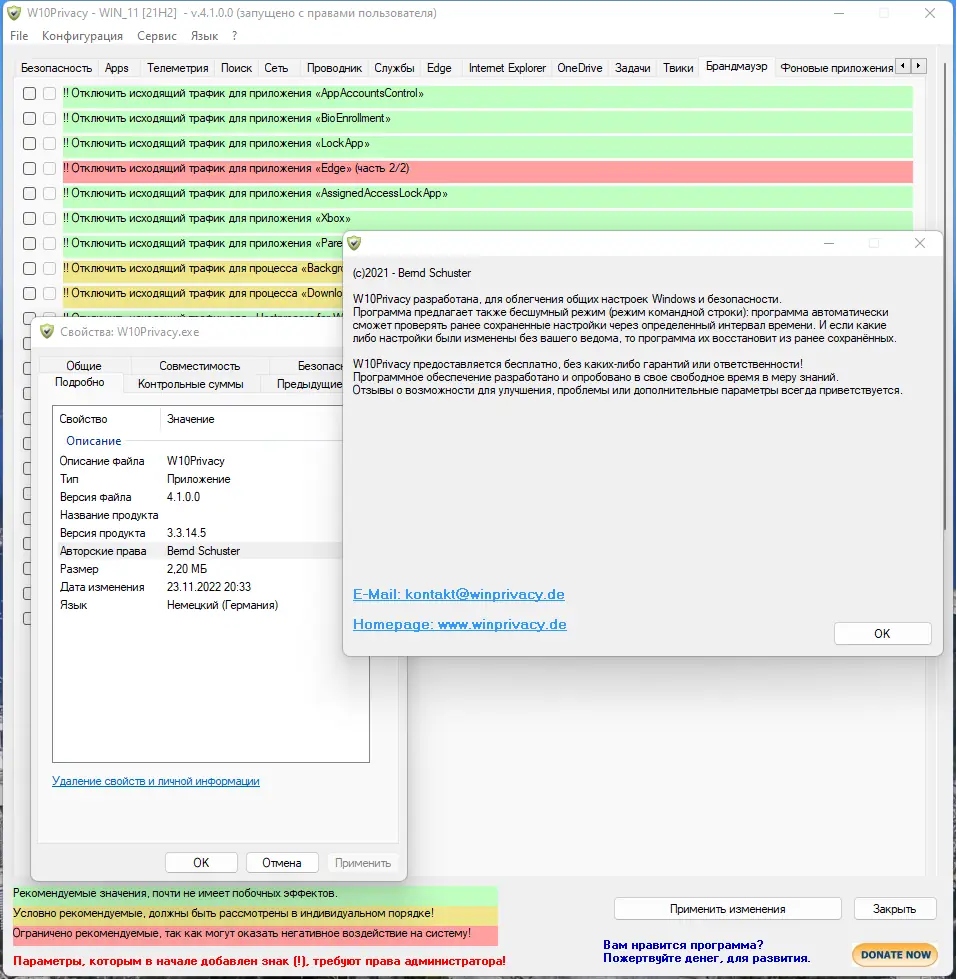
Task: Switch to the Телеметрия tab
Action: point(177,68)
